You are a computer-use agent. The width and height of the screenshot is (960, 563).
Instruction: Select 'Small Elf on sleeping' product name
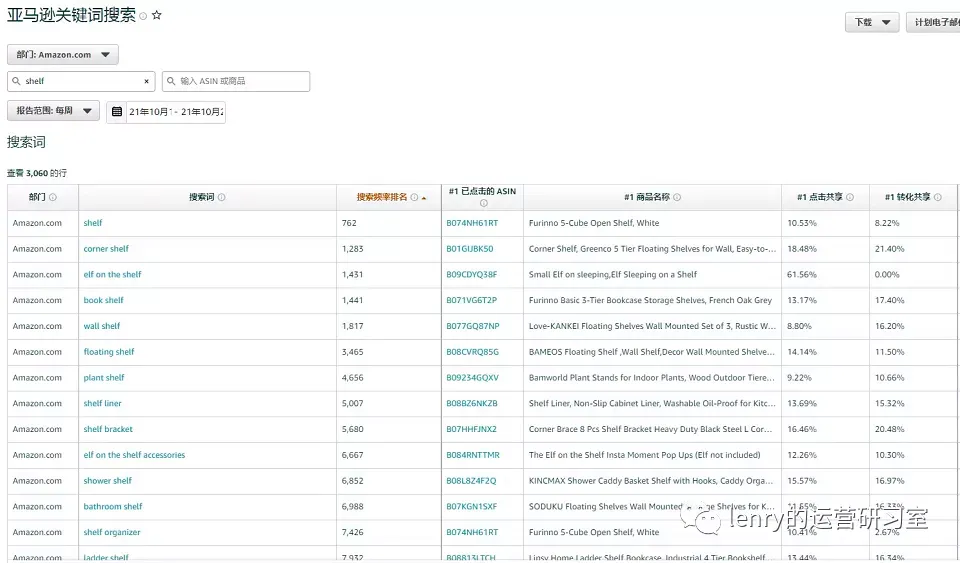[x=613, y=275]
